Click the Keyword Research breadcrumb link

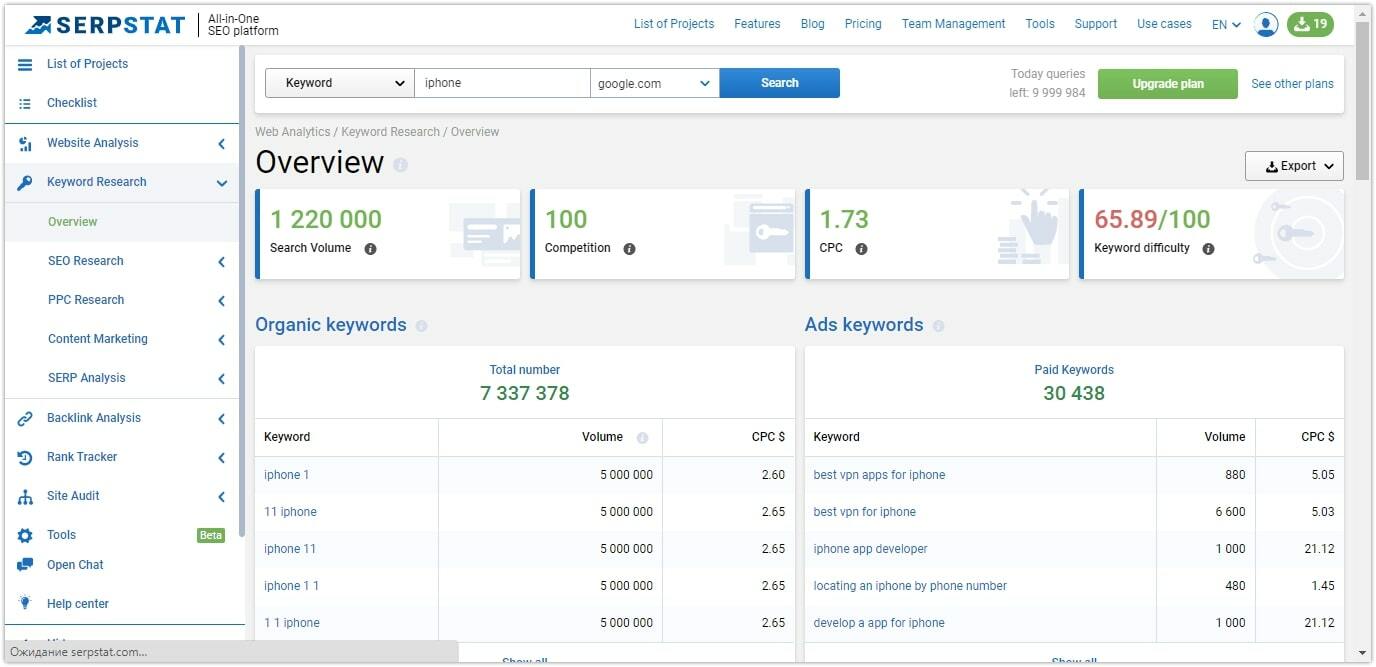391,132
